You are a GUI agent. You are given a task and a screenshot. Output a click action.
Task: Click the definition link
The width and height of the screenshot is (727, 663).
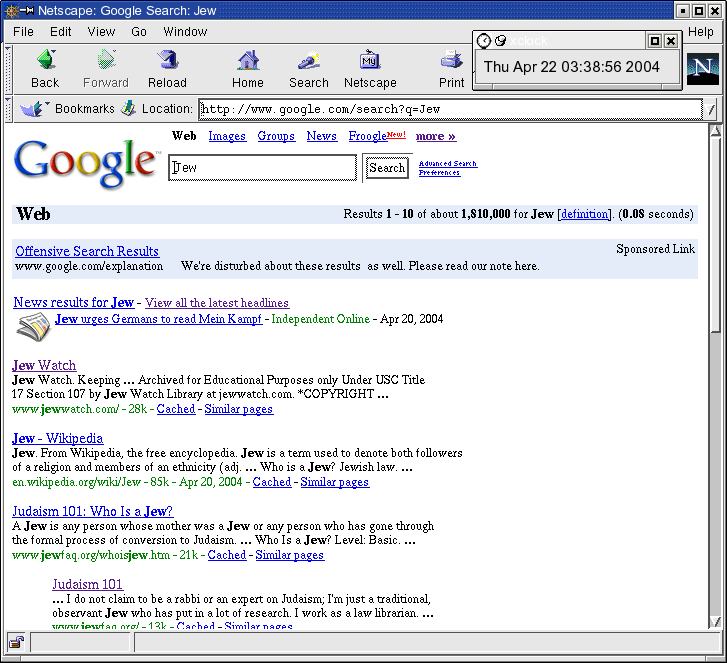pyautogui.click(x=585, y=214)
